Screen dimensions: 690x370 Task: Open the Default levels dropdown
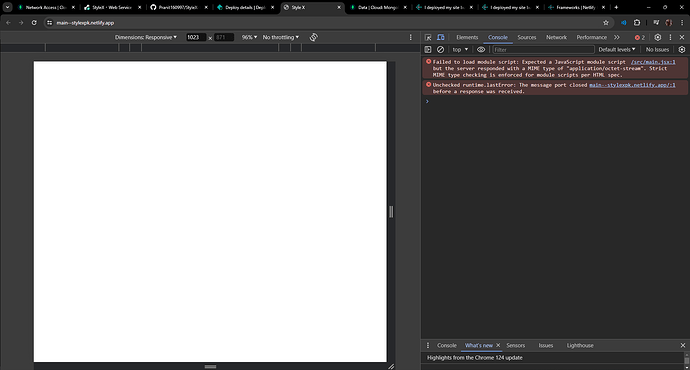617,50
